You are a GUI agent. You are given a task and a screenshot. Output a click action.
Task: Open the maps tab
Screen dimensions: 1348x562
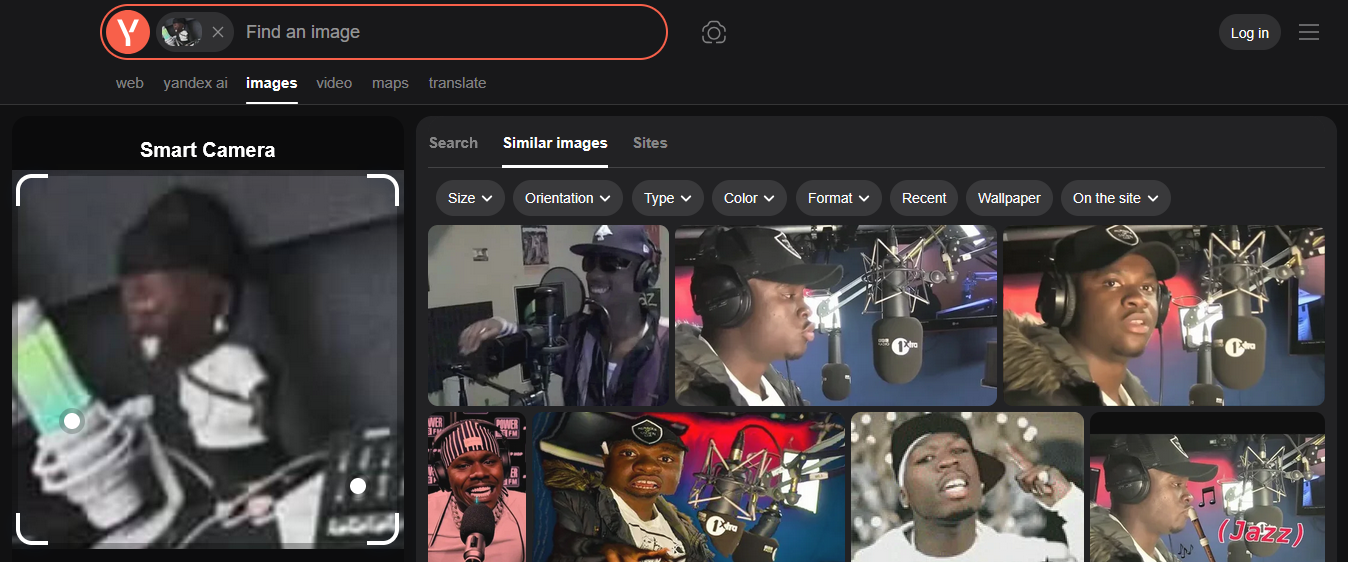coord(390,83)
